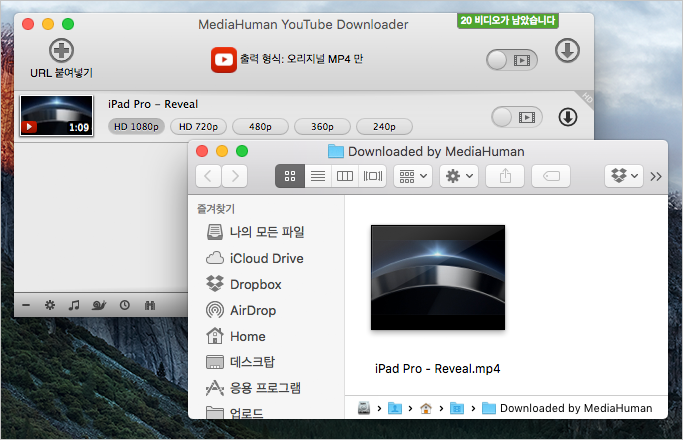
Task: Open the 출력 형식 YouTube format icon
Action: click(x=224, y=60)
